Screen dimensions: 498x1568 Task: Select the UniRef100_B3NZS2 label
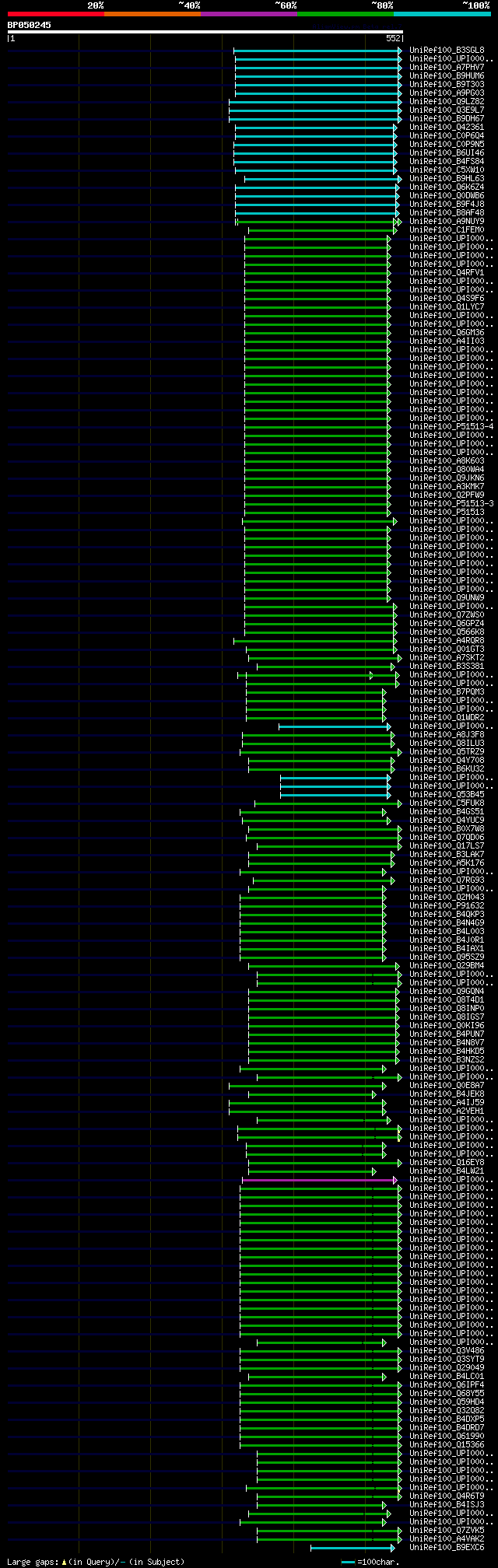447,1060
